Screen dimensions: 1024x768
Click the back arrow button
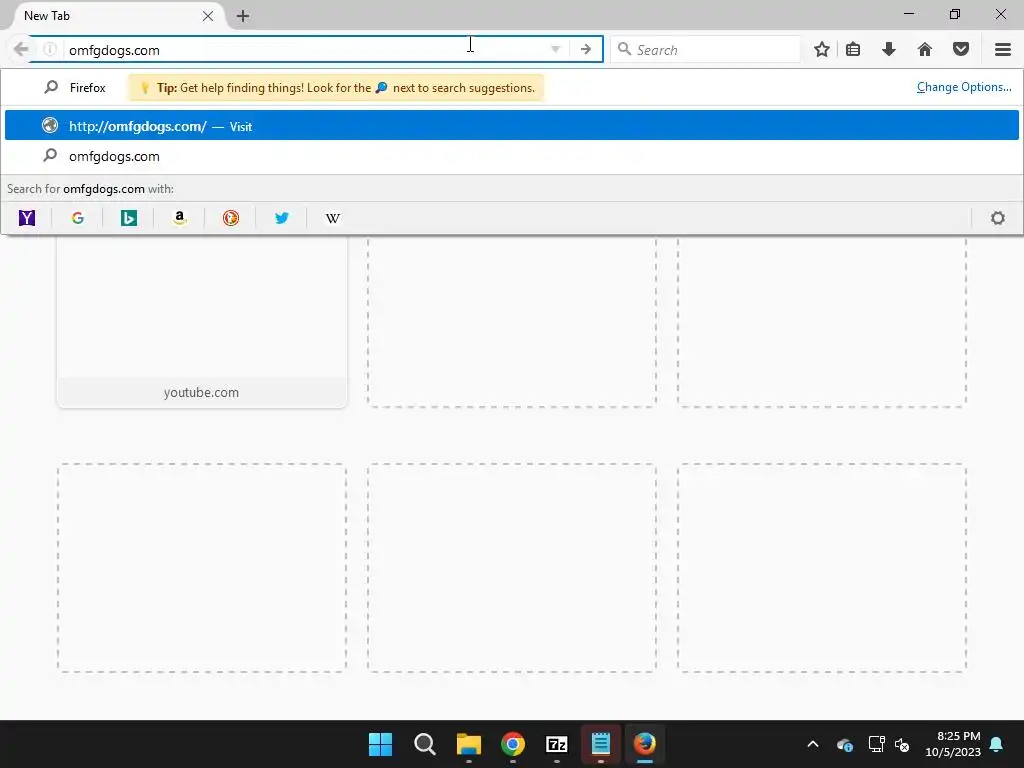pyautogui.click(x=21, y=50)
